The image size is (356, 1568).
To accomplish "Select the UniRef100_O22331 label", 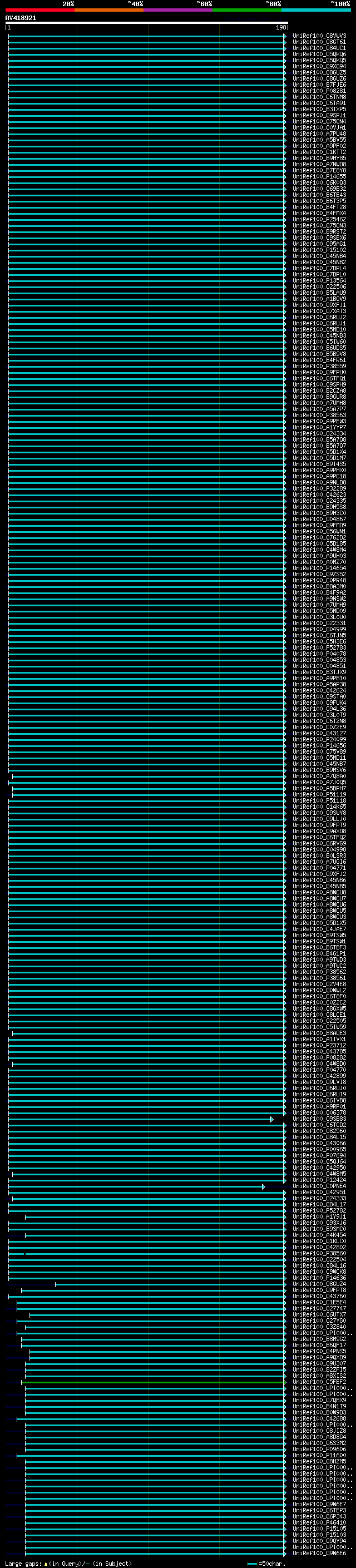I will click(319, 624).
